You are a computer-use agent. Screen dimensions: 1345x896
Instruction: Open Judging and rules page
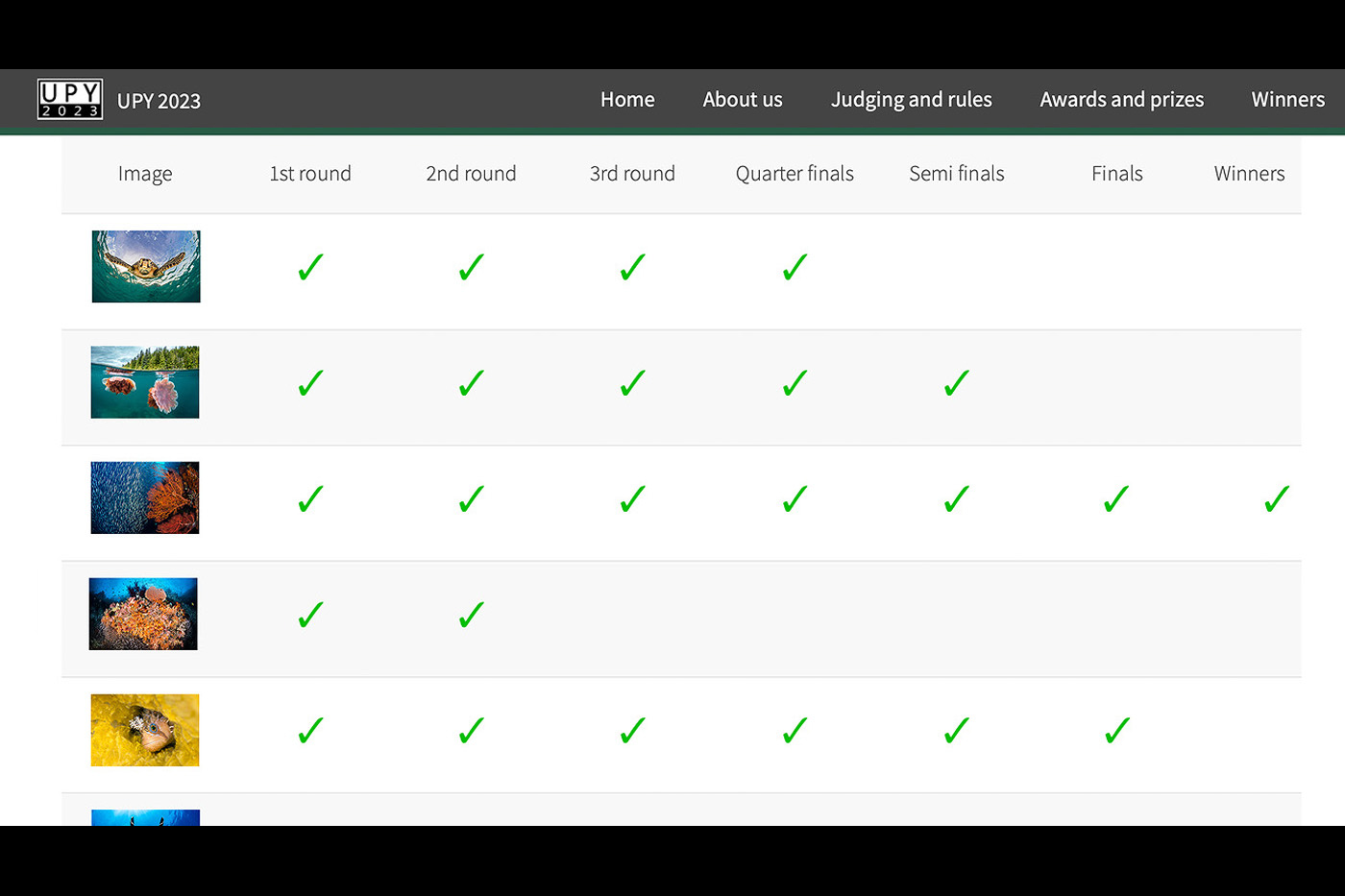[911, 100]
